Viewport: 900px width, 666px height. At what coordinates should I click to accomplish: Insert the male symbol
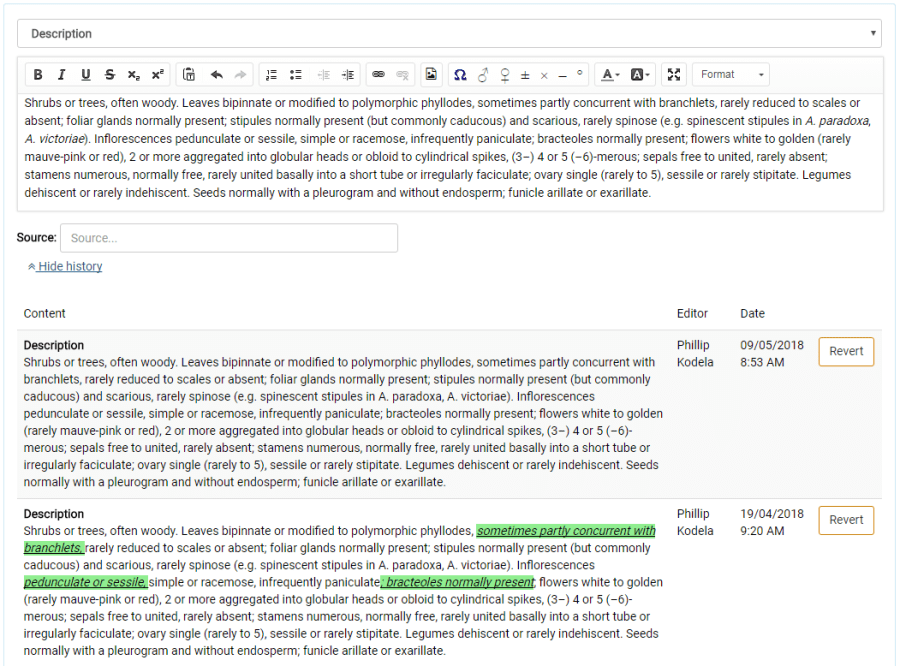(x=483, y=75)
